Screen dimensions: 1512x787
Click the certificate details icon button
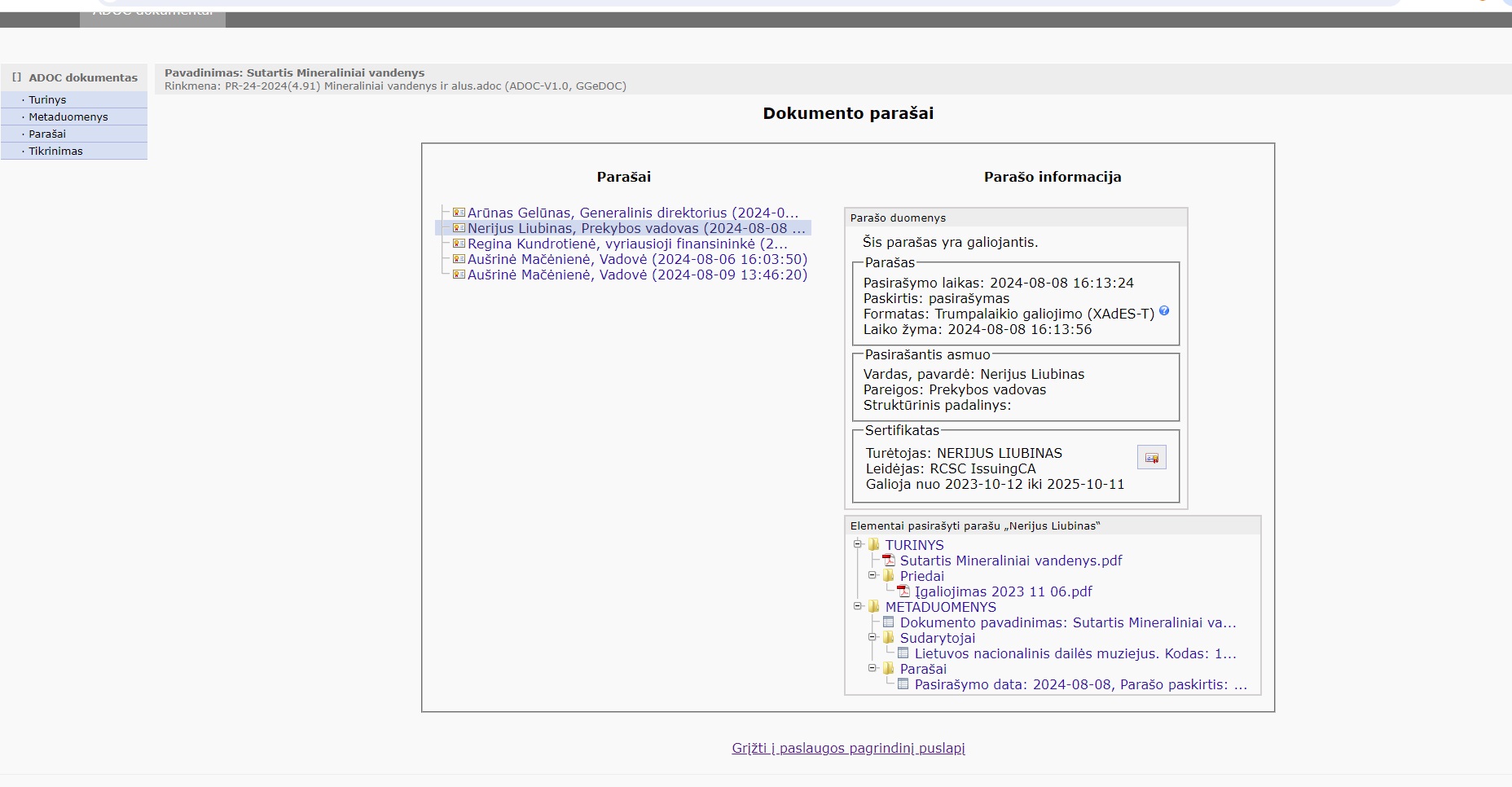coord(1151,458)
